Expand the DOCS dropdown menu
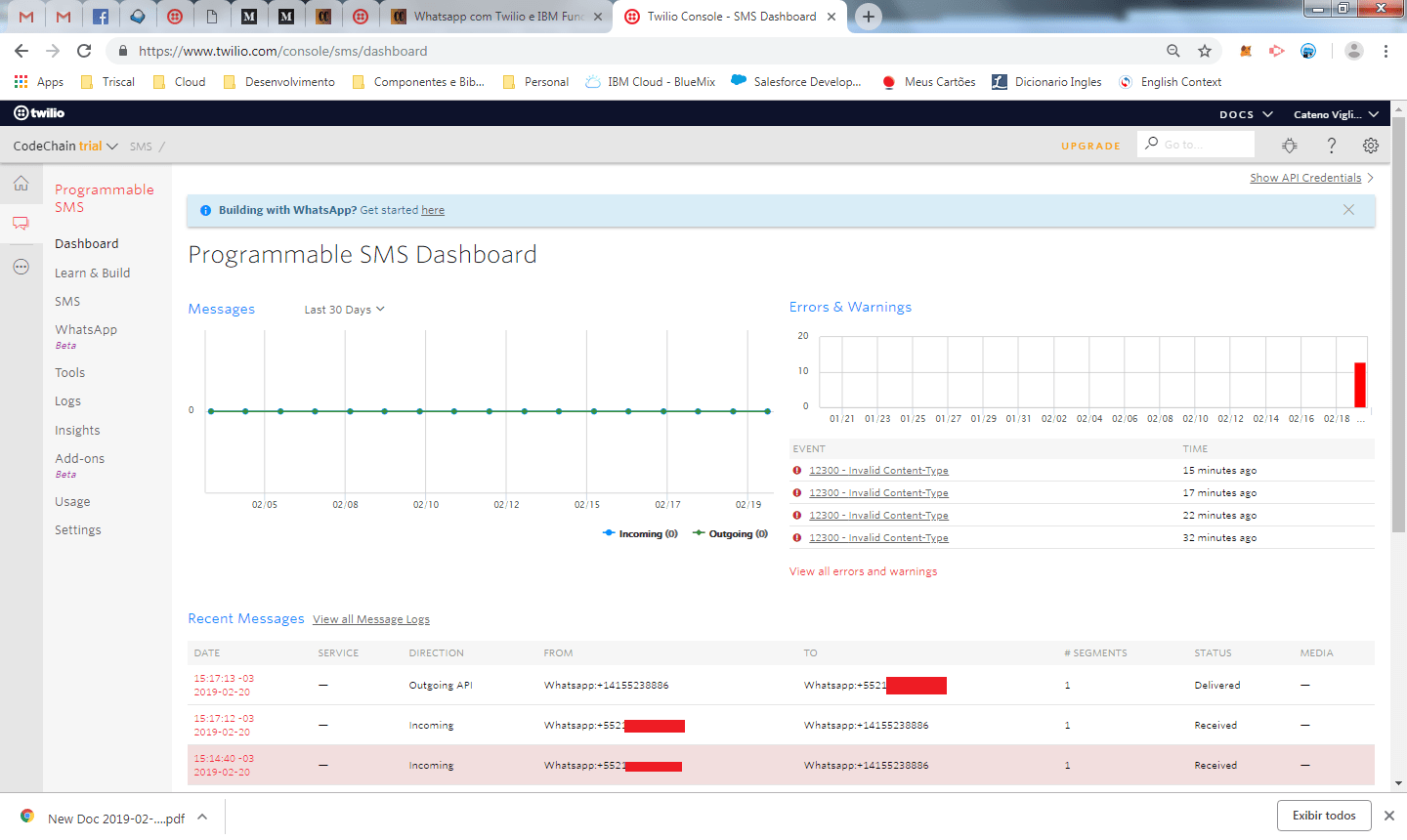The image size is (1407, 840). tap(1246, 114)
